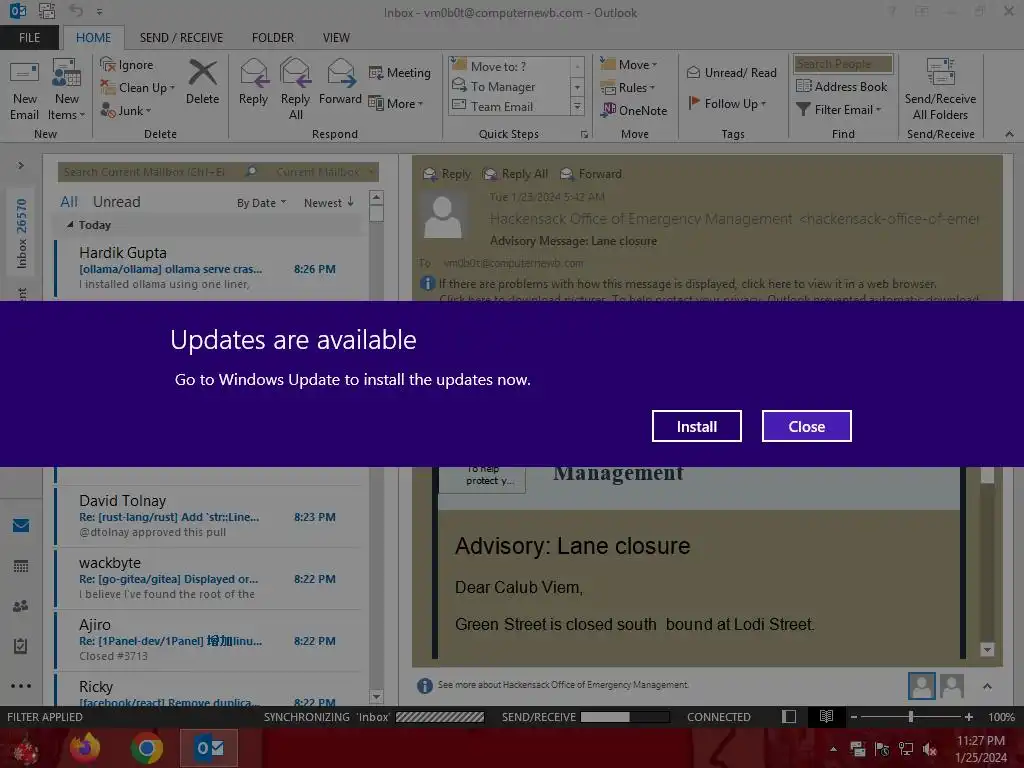The width and height of the screenshot is (1024, 768).
Task: Open the Mail navigation icon
Action: (21, 526)
